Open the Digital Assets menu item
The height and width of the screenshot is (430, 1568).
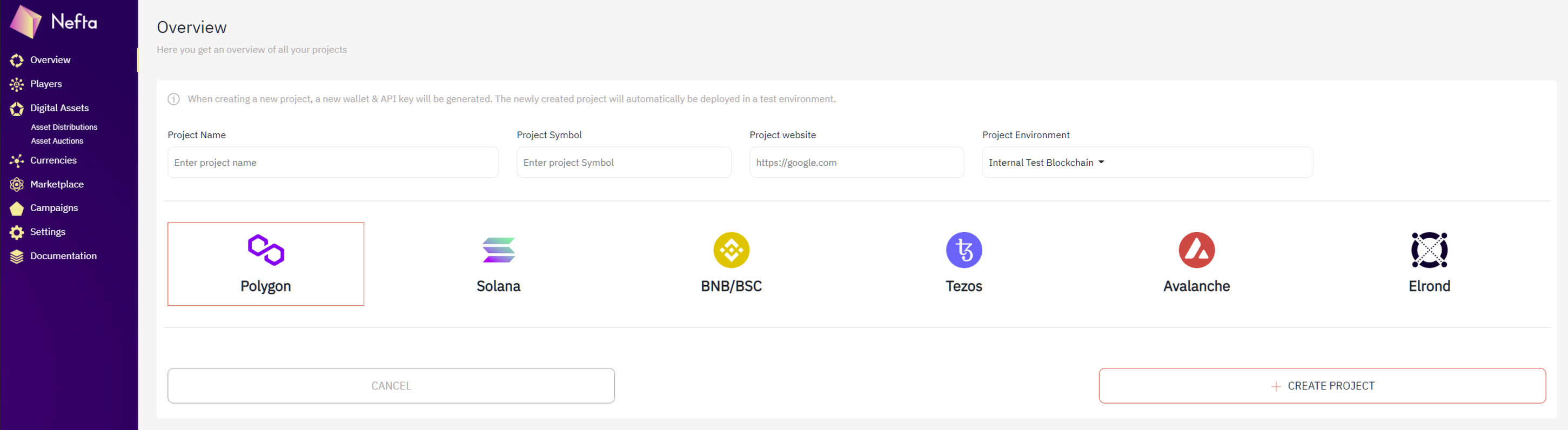[x=59, y=107]
